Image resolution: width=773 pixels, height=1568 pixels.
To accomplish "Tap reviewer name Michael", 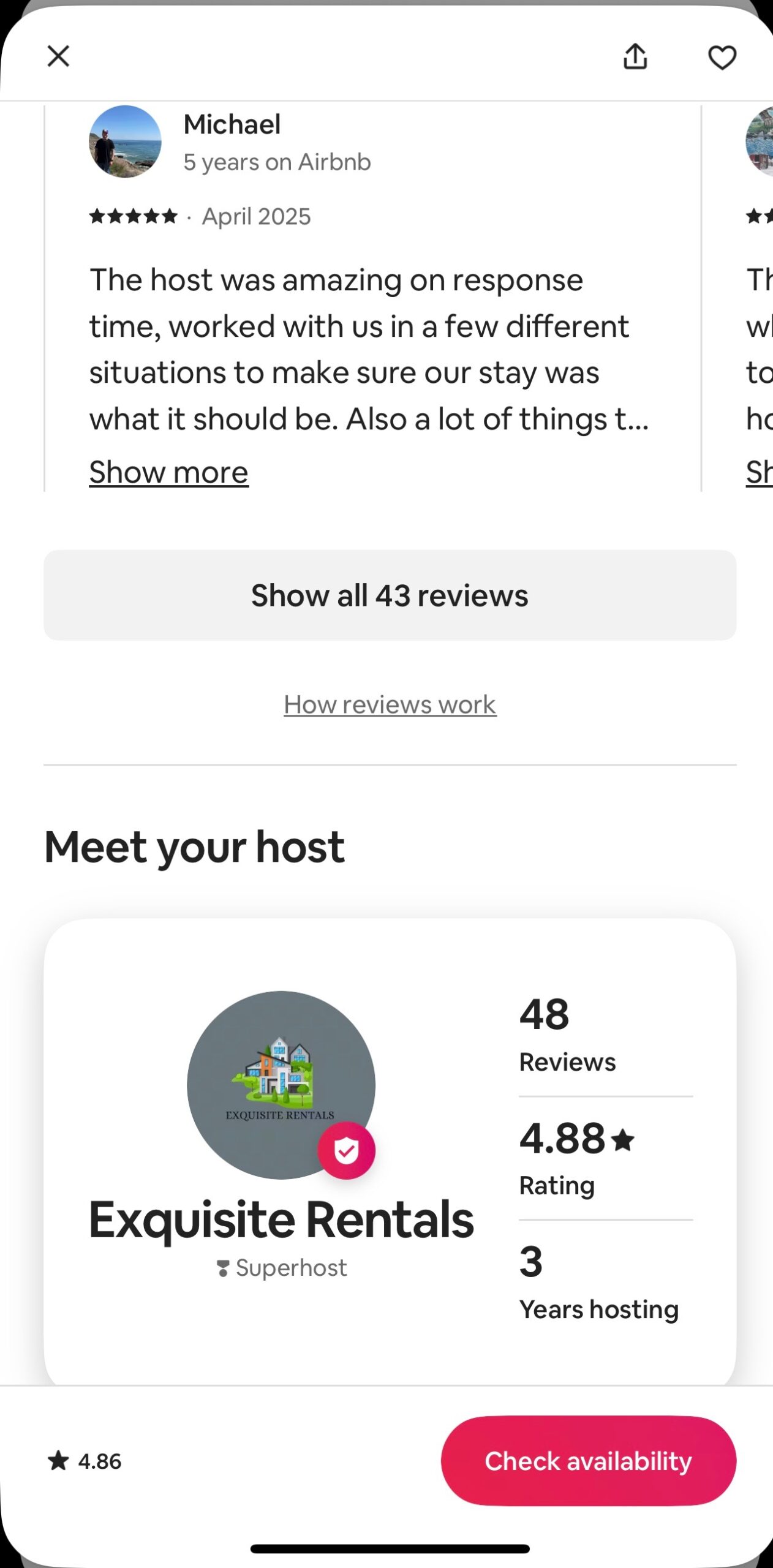I will pos(232,124).
